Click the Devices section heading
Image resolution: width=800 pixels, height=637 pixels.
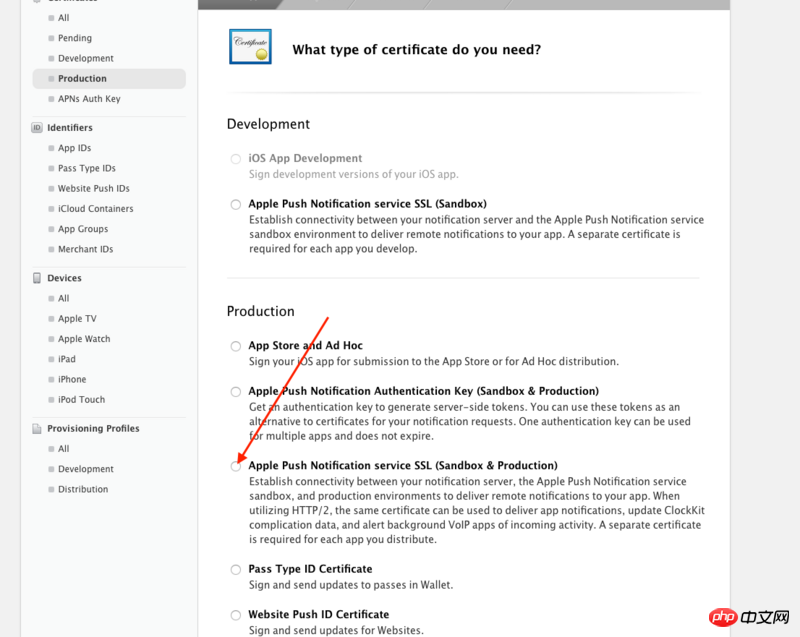point(64,278)
